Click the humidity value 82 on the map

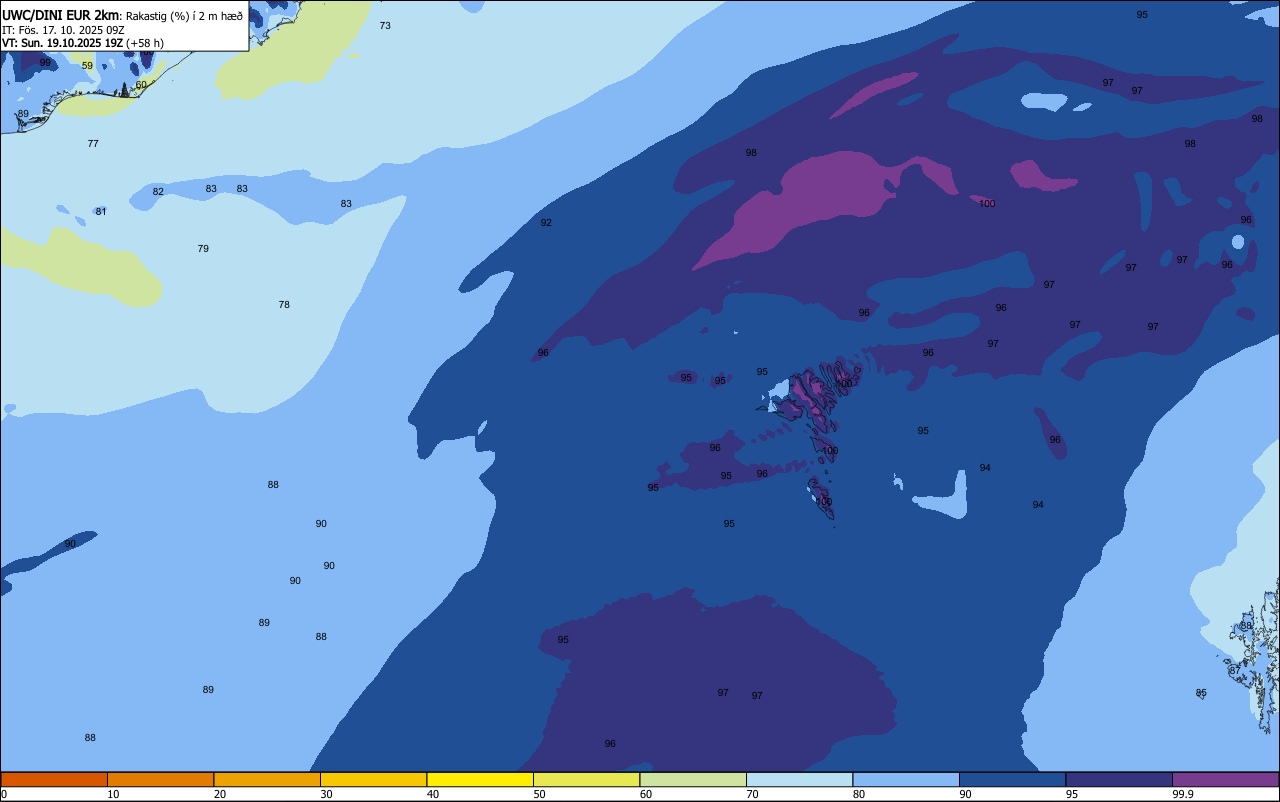[158, 191]
